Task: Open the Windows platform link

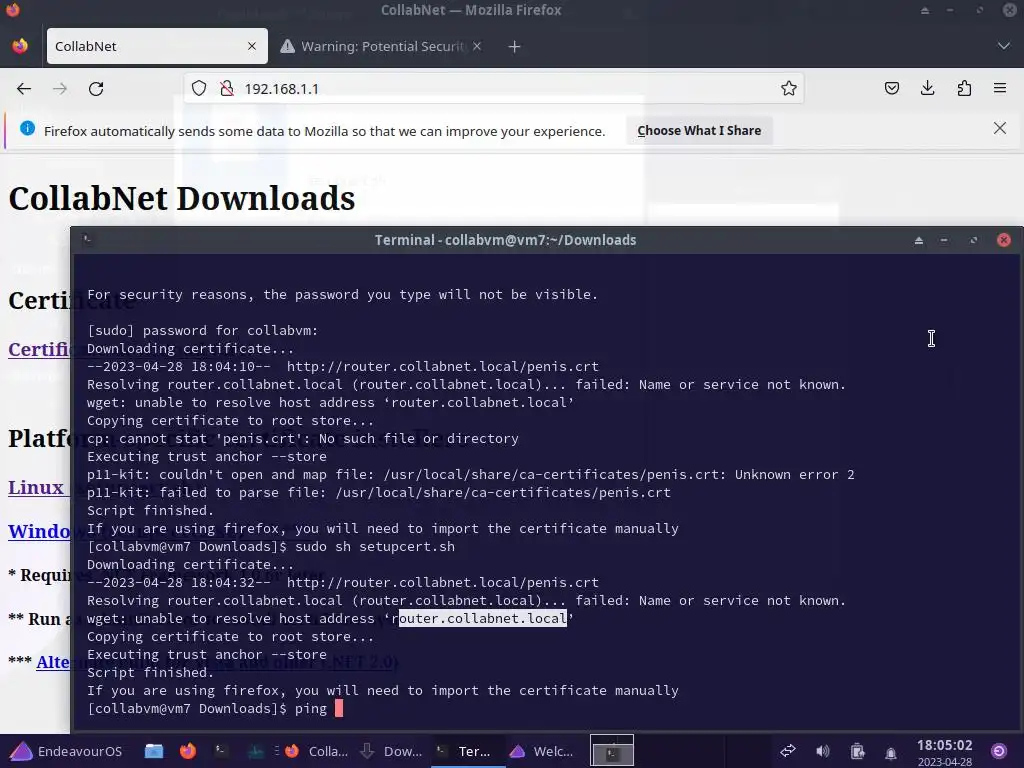Action: [39, 531]
